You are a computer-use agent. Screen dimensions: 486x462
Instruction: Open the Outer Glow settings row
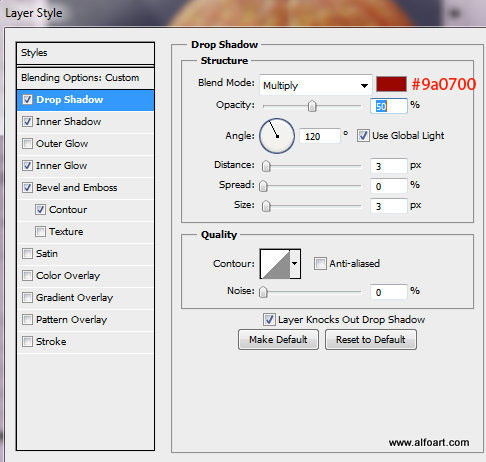85,144
